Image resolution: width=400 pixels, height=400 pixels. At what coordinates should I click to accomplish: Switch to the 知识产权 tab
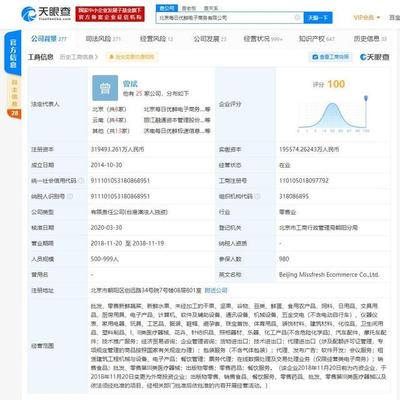[x=317, y=39]
